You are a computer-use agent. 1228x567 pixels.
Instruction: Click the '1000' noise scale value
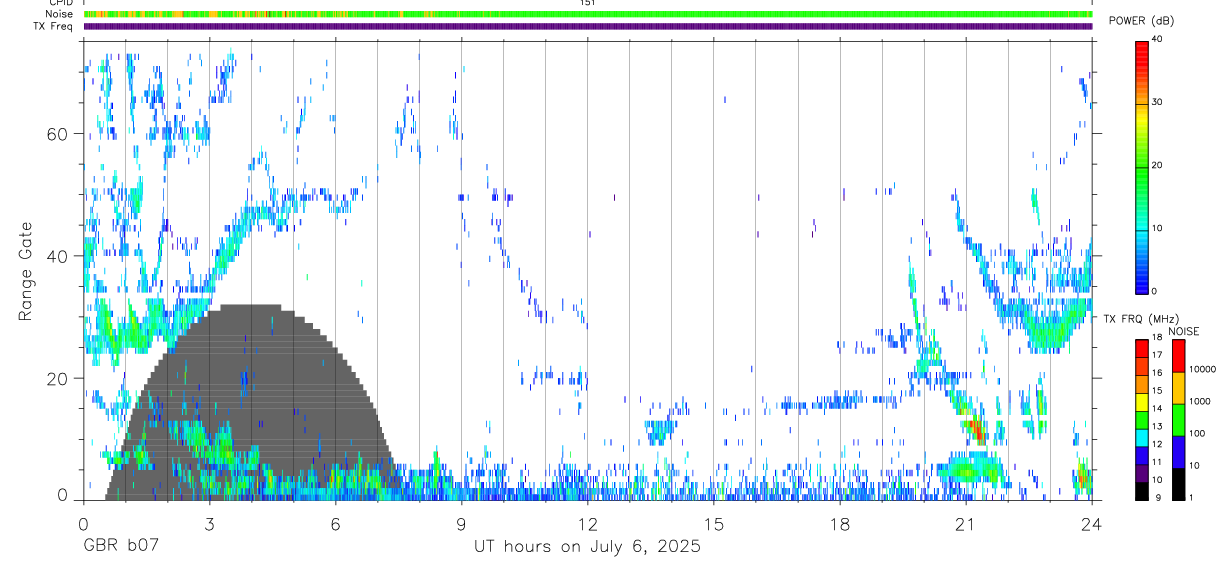(x=1200, y=401)
